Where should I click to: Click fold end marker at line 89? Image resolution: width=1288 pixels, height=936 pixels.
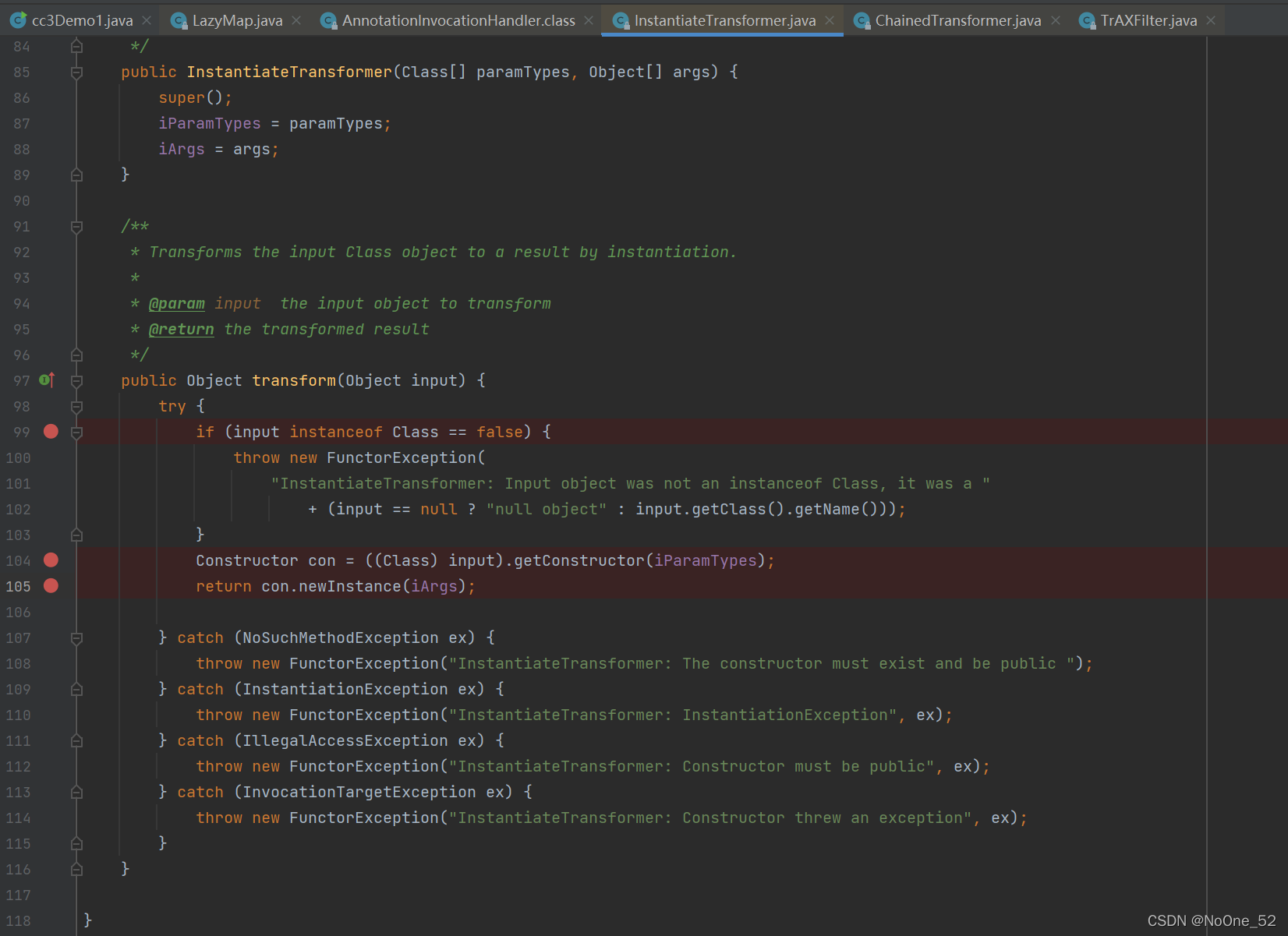pos(76,175)
